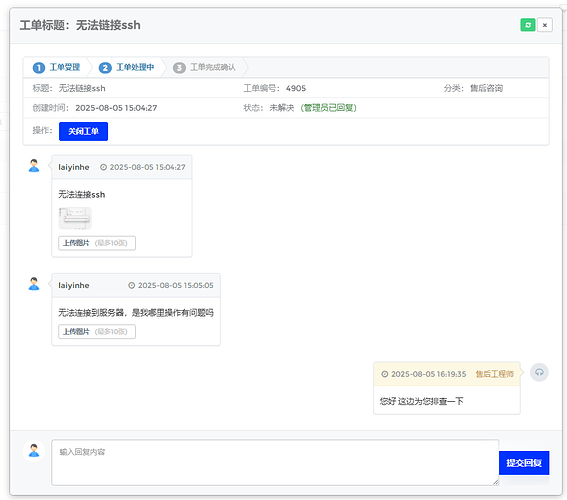Click 上传图片 under 无法连接ssh message

pos(97,243)
